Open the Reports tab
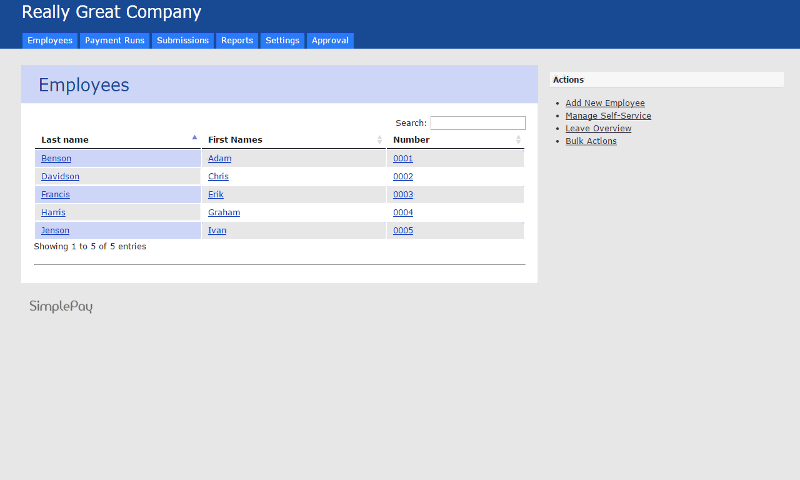The width and height of the screenshot is (800, 480). tap(237, 41)
